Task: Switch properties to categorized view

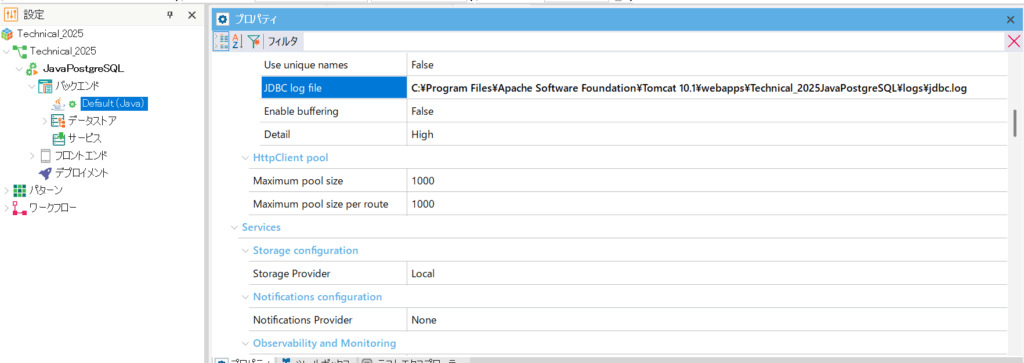Action: tap(221, 41)
